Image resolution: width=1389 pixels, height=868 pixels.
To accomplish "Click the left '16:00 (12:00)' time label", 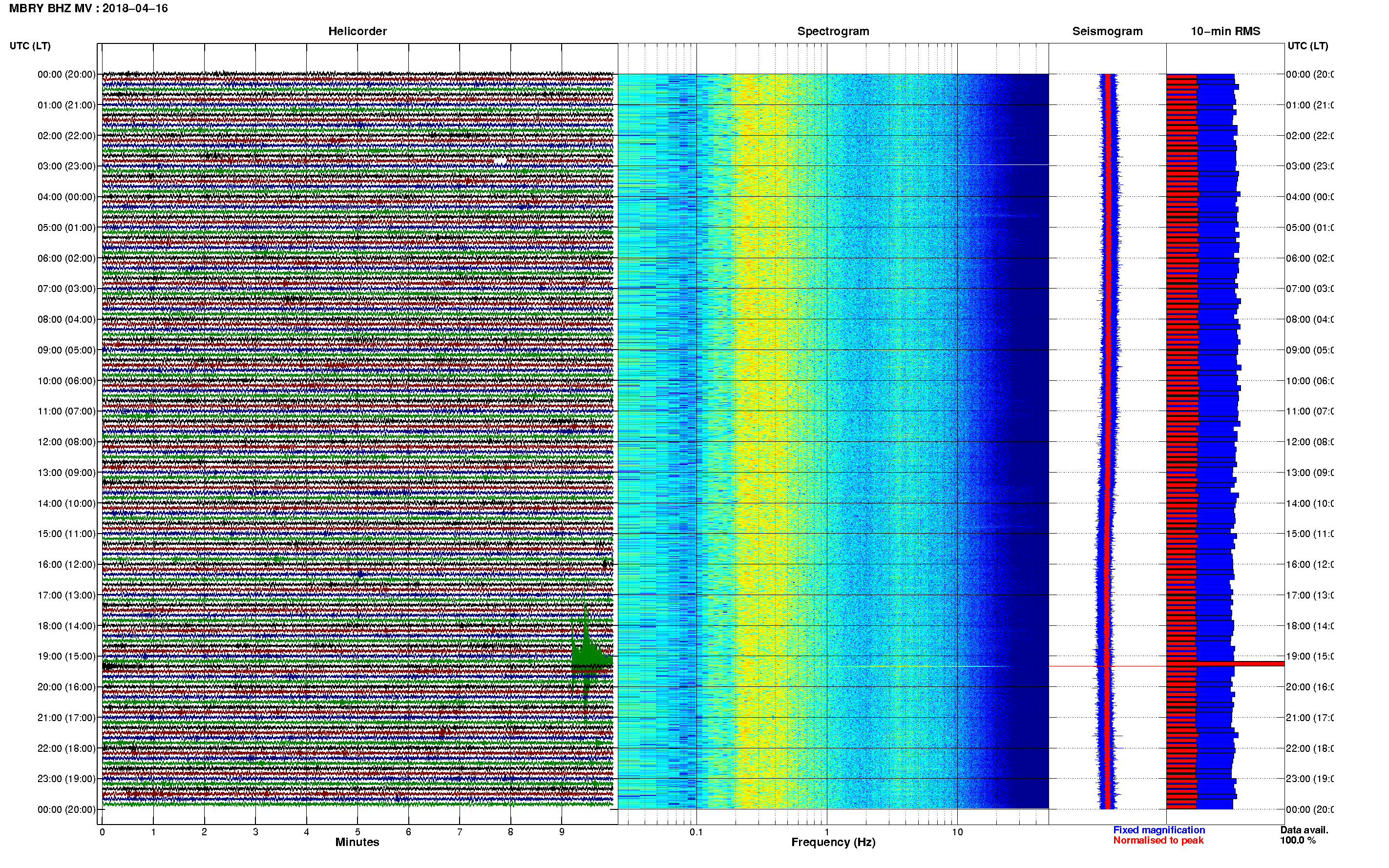I will point(66,564).
